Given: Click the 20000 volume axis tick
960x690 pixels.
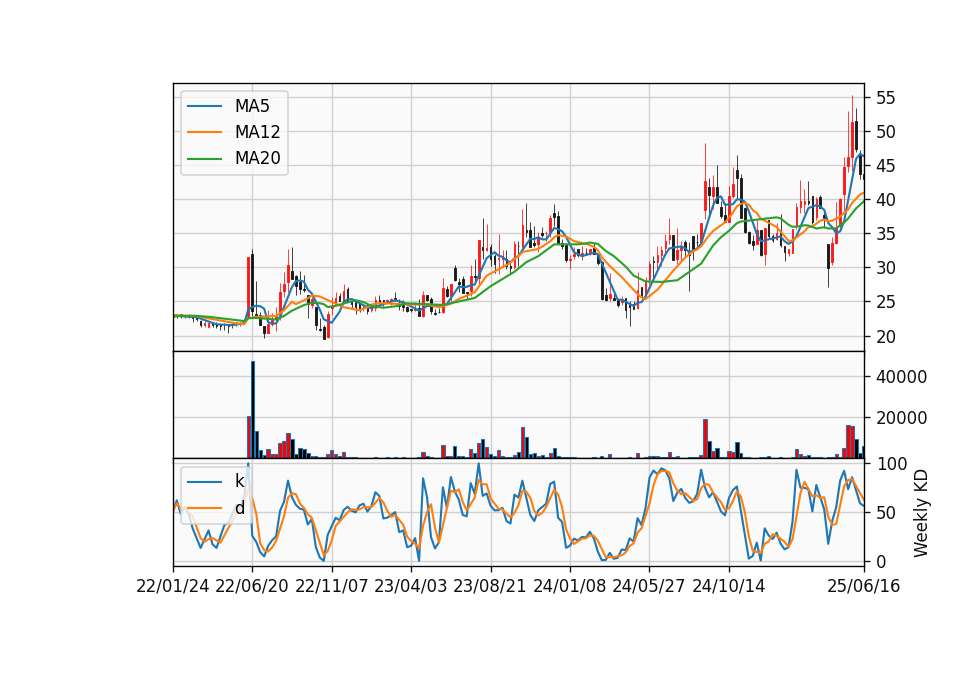Looking at the screenshot, I should tap(901, 418).
